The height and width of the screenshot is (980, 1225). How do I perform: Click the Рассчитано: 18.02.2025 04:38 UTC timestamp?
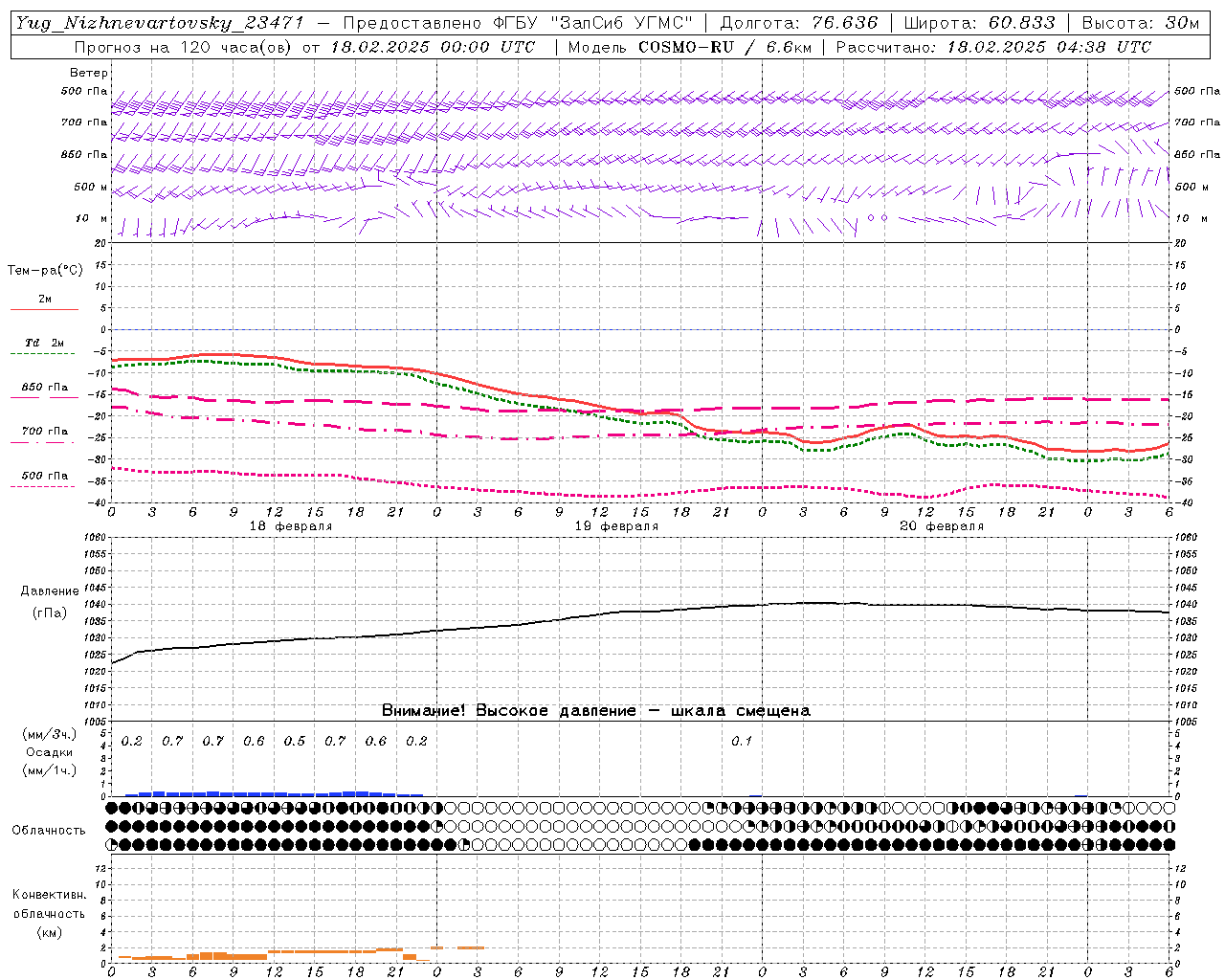pyautogui.click(x=993, y=47)
